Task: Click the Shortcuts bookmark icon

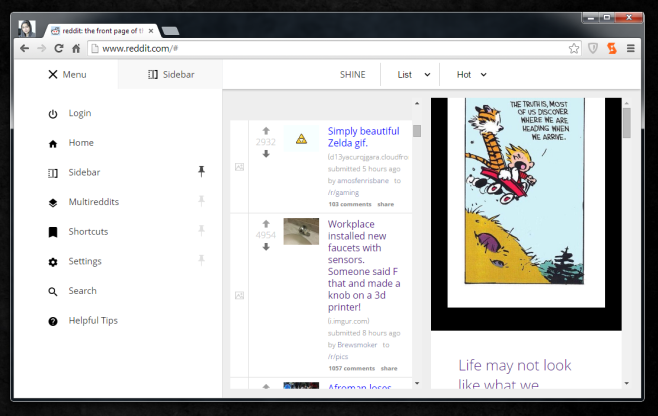Action: click(x=53, y=232)
